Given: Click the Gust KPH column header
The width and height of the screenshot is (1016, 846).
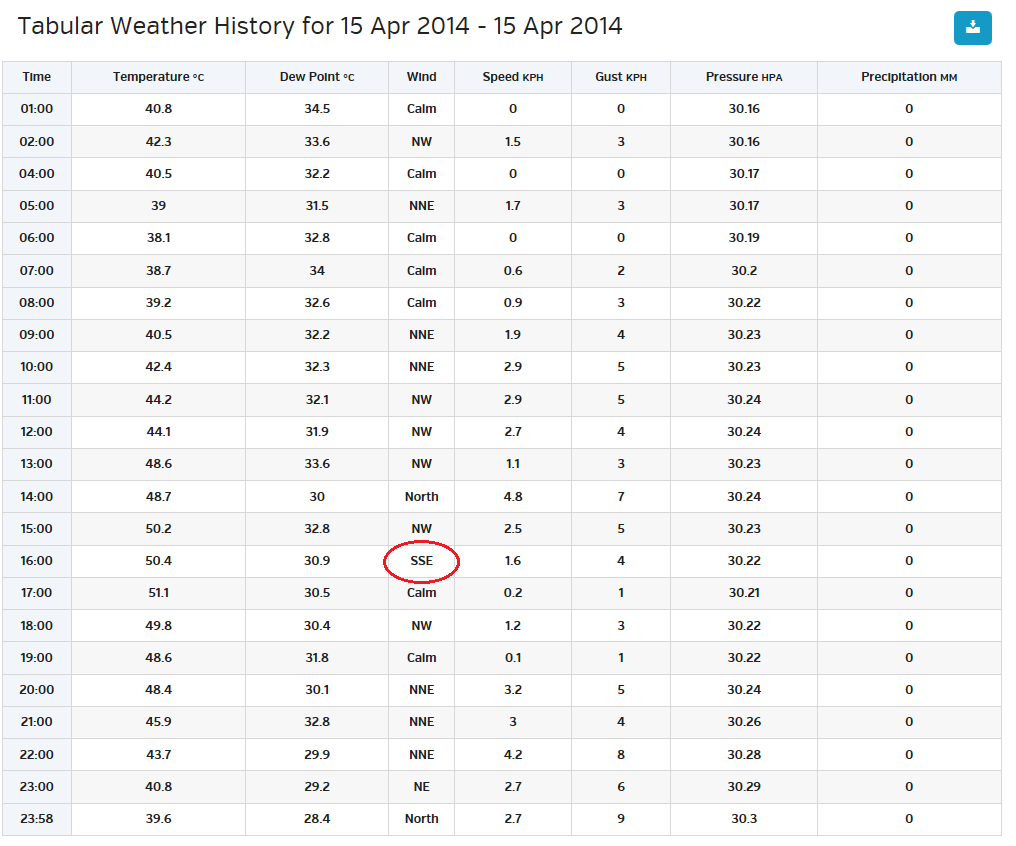Looking at the screenshot, I should [x=621, y=77].
